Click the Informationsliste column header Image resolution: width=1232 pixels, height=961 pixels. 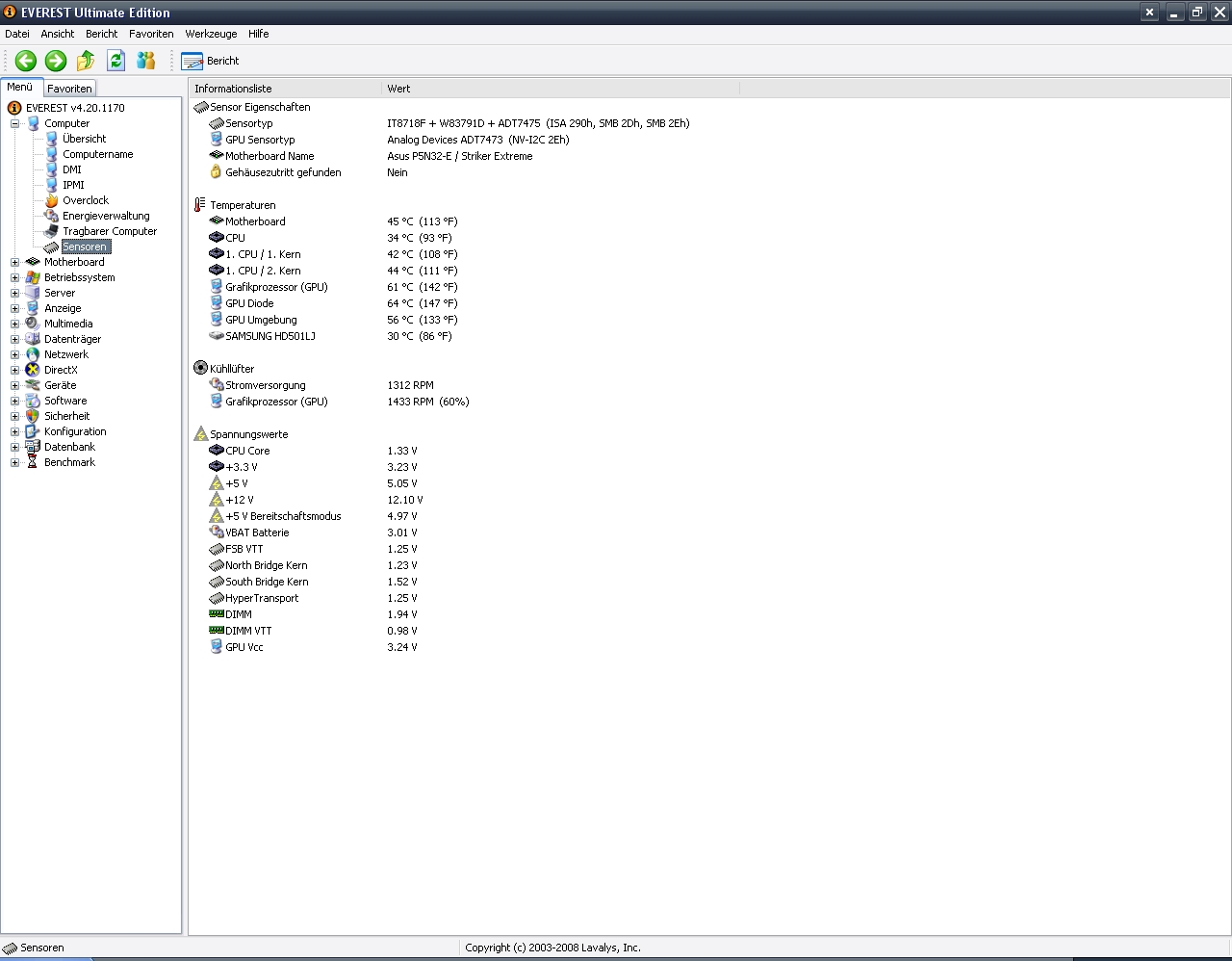click(285, 89)
